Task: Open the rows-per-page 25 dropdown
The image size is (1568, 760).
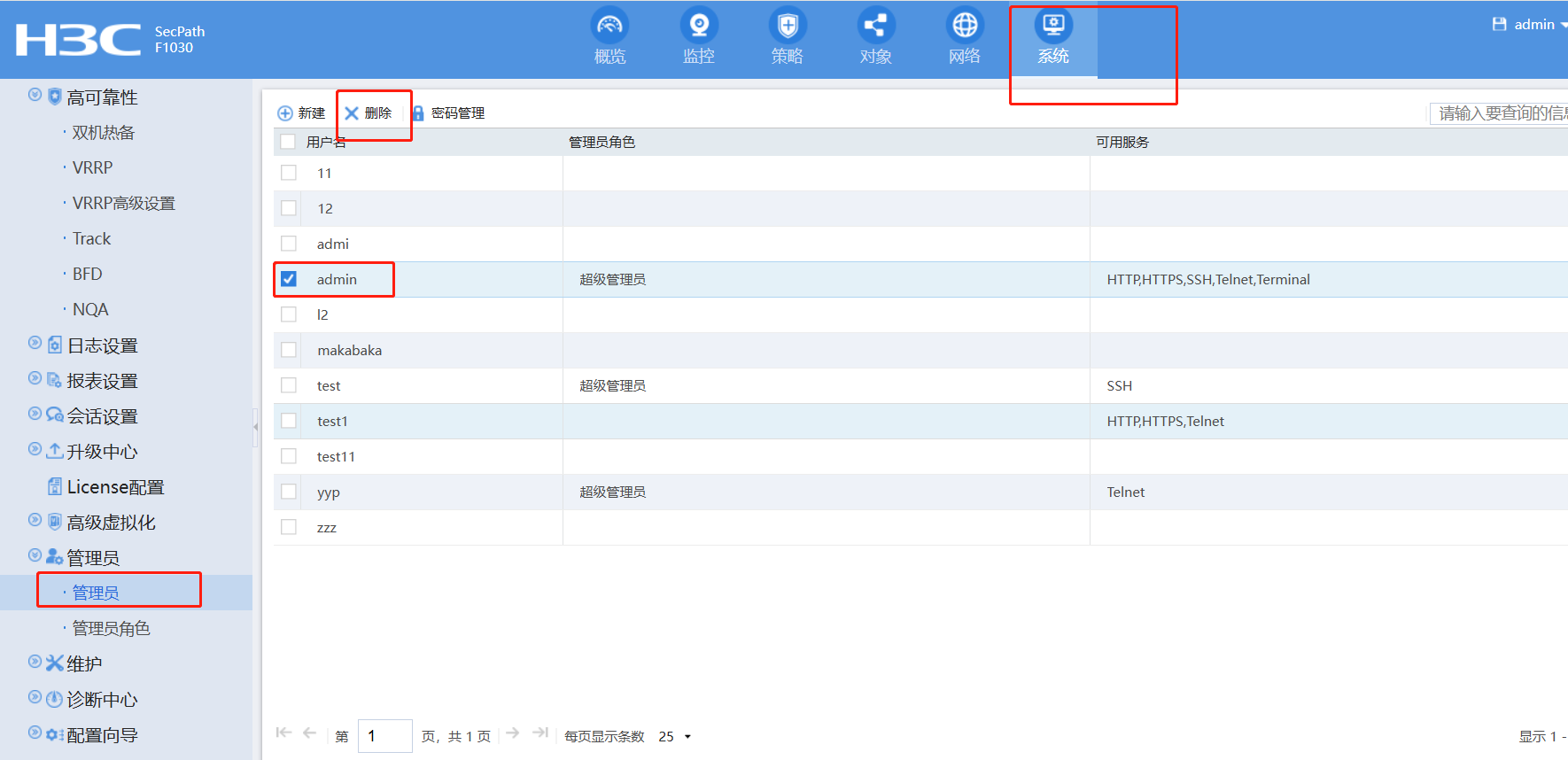Action: click(675, 736)
